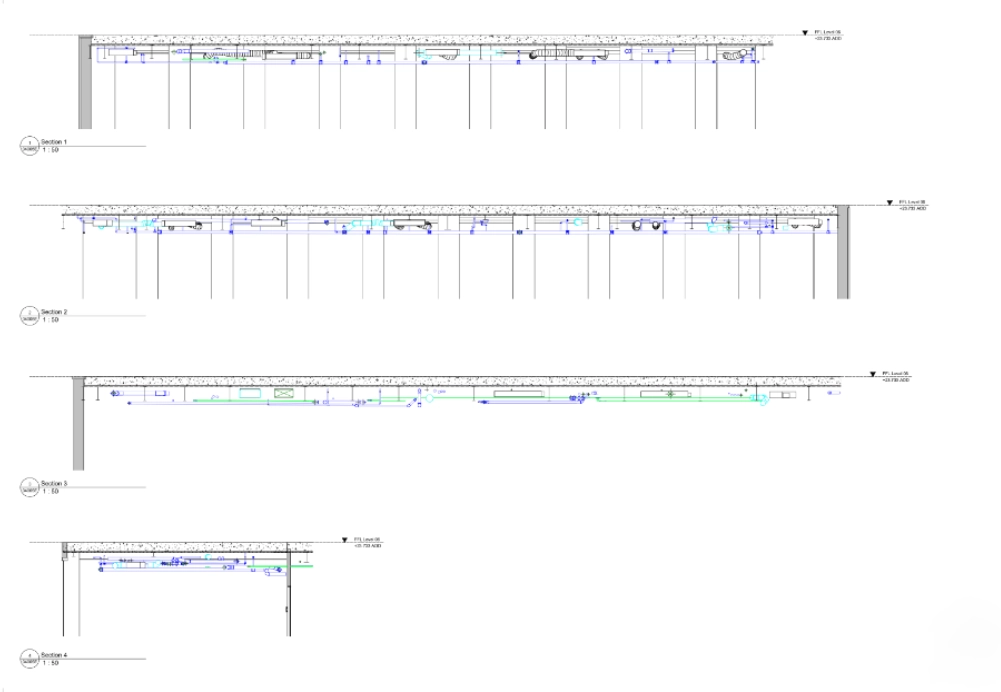
Task: Select the "Section 4" view title text
Action: [x=54, y=655]
